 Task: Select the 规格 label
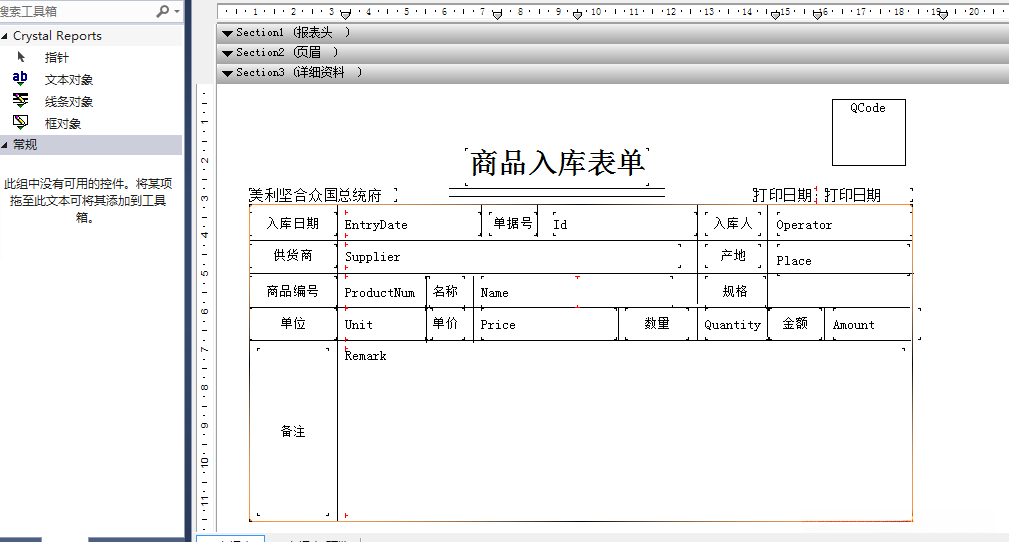pos(734,292)
